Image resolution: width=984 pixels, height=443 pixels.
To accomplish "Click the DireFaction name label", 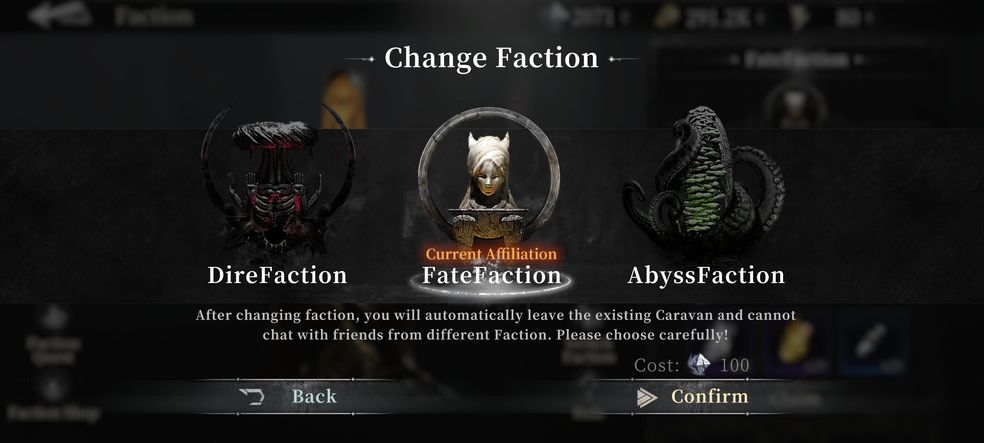I will pyautogui.click(x=277, y=275).
